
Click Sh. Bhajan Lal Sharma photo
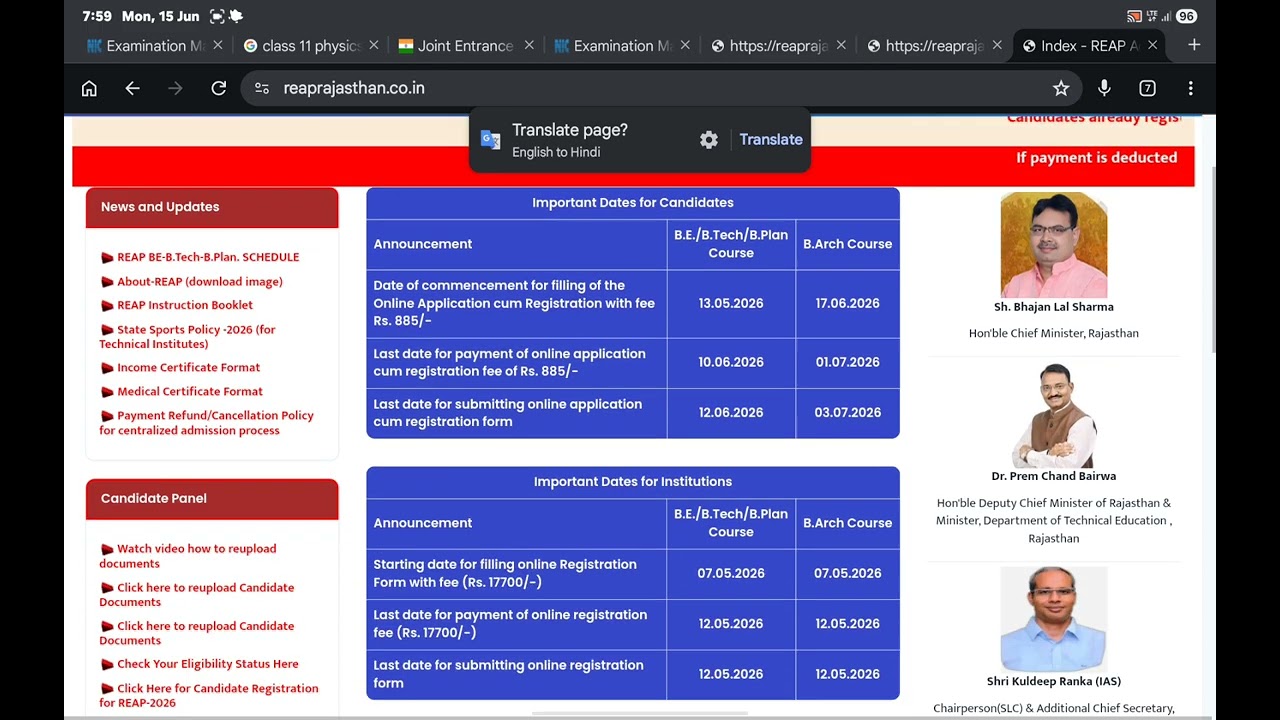(x=1053, y=245)
